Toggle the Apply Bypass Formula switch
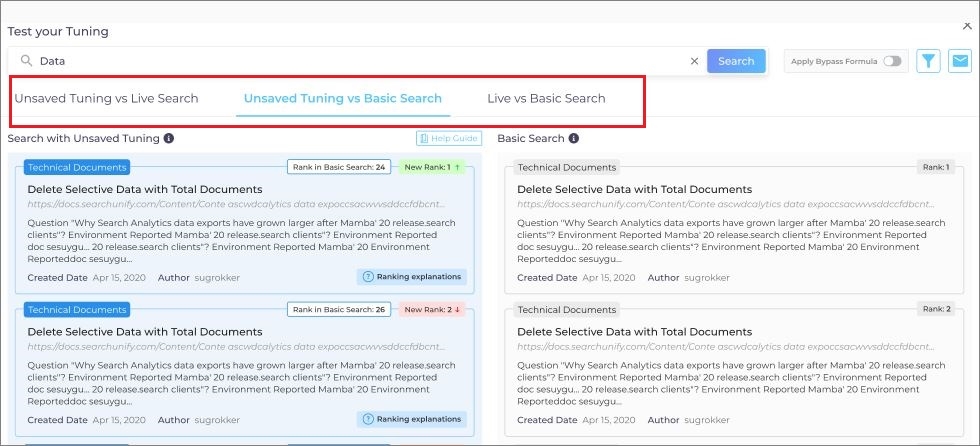 click(892, 61)
